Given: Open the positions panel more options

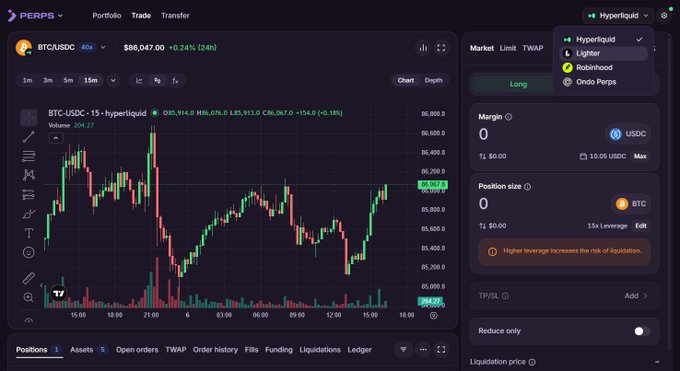Looking at the screenshot, I should click(423, 350).
